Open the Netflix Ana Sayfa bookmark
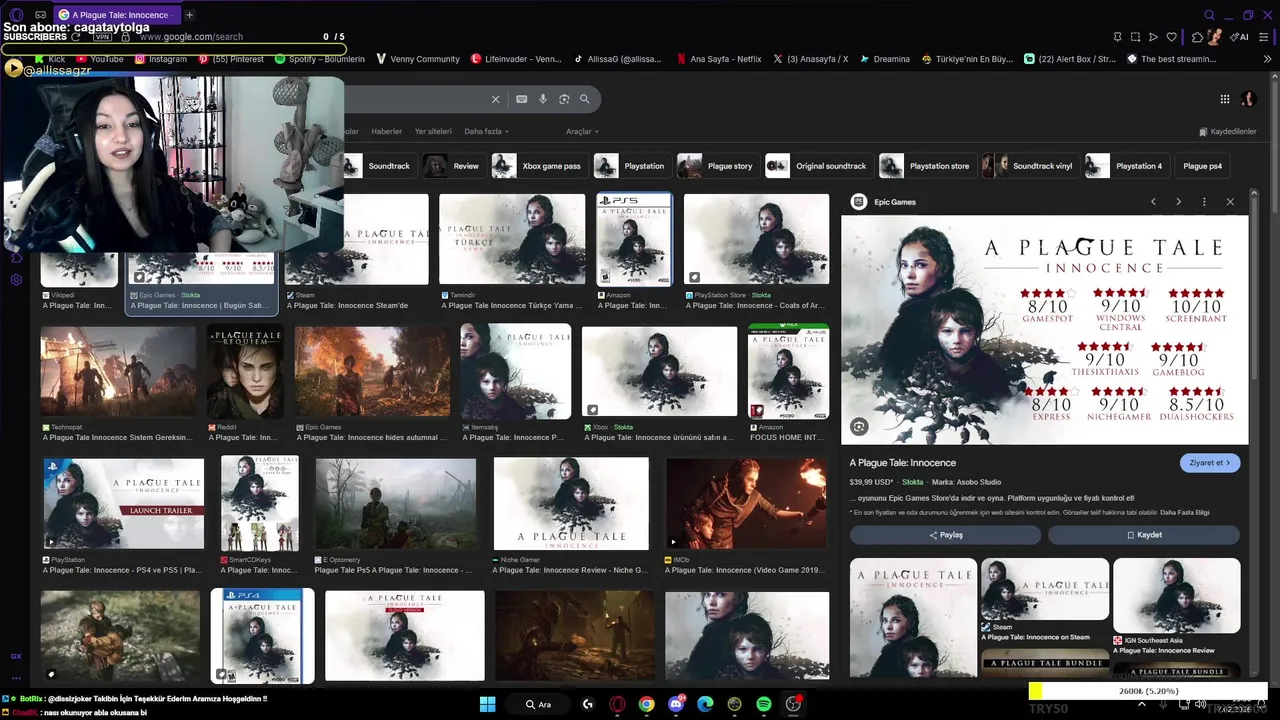 pyautogui.click(x=719, y=59)
